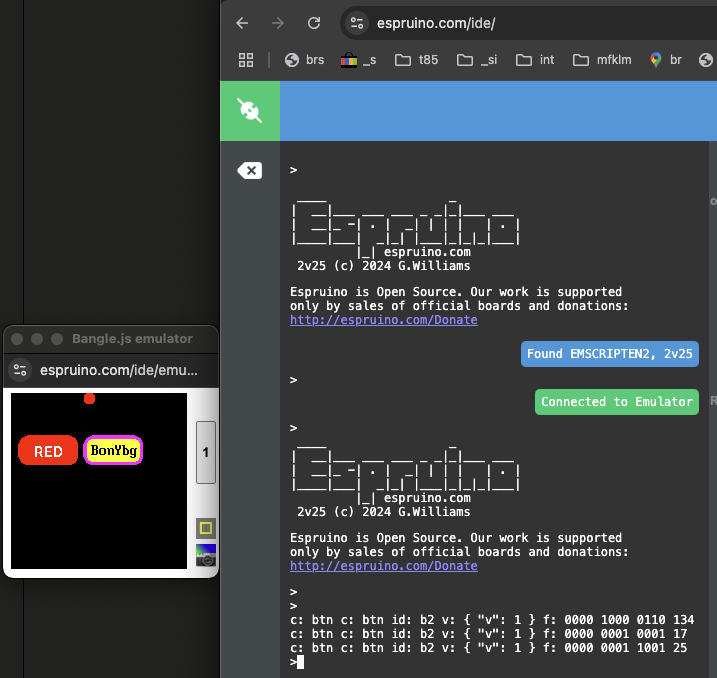Click the red dot on emulator screen
Screen dimensions: 717x678
(90, 399)
